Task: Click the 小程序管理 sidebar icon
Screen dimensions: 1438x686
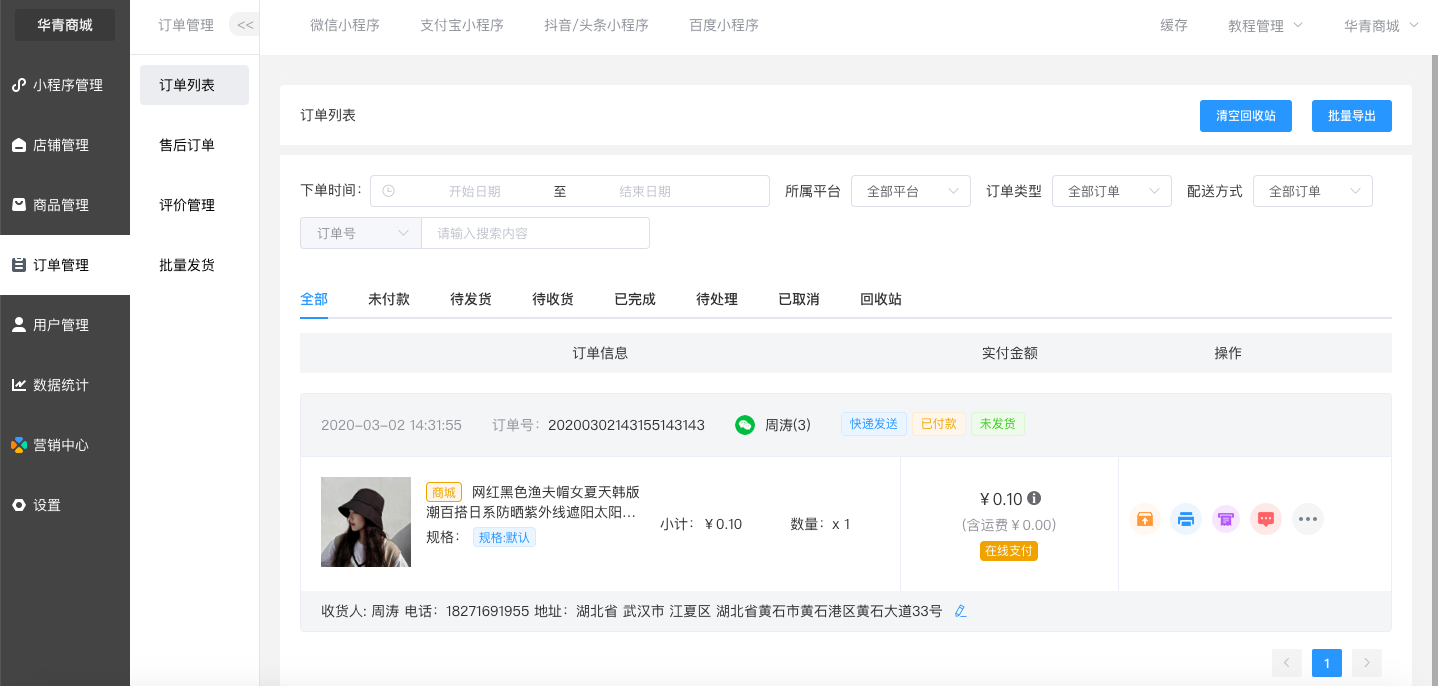Action: 18,85
